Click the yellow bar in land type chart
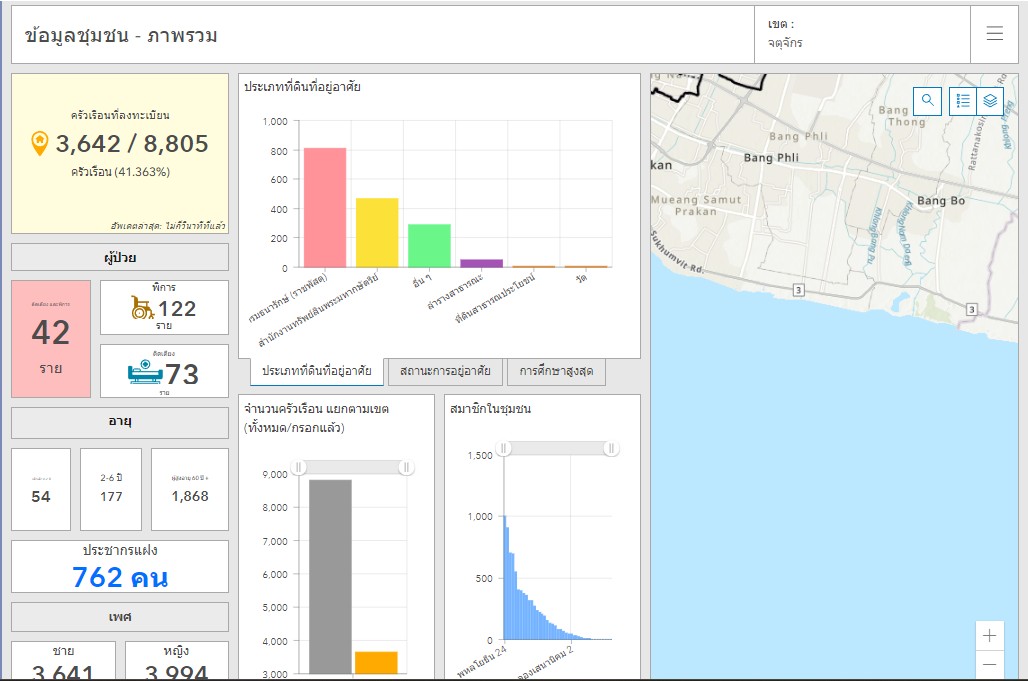 tap(377, 232)
